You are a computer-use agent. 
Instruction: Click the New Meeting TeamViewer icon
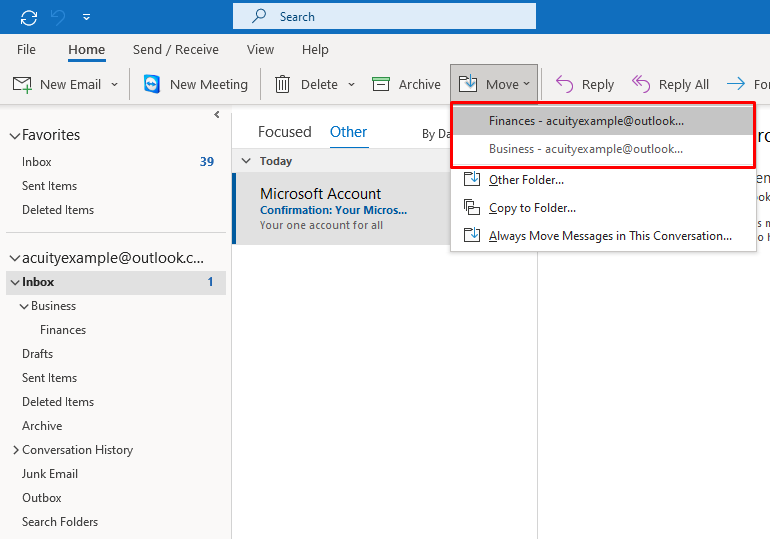tap(152, 84)
